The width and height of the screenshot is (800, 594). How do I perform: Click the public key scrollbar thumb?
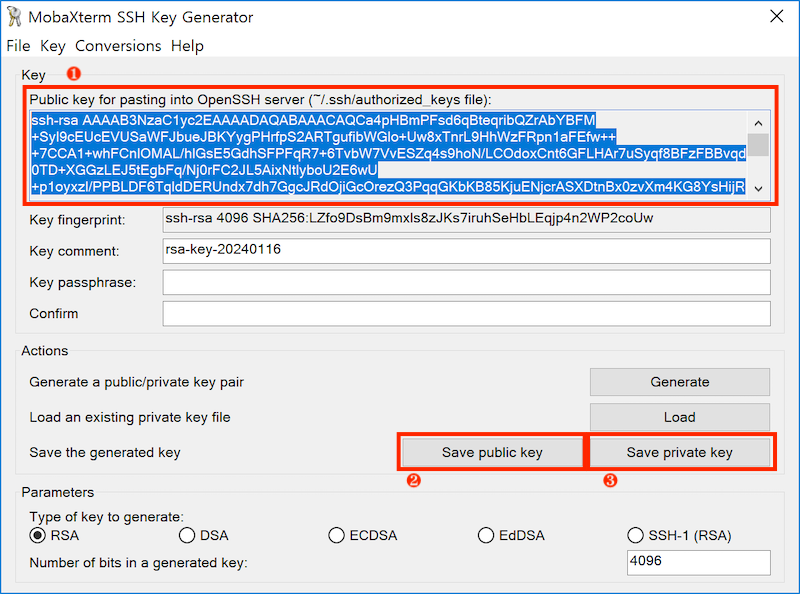pyautogui.click(x=759, y=145)
